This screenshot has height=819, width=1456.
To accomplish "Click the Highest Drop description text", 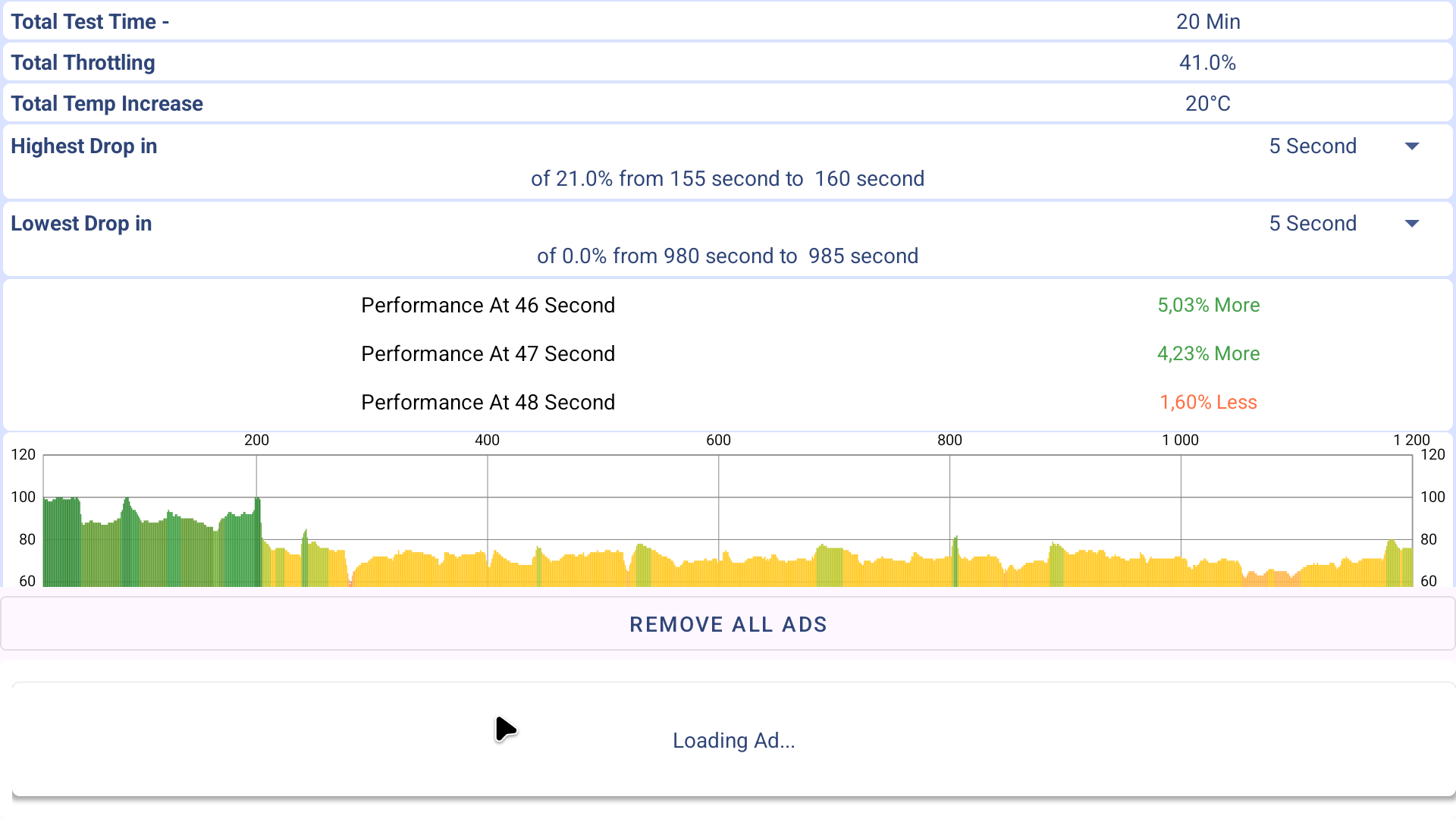I will [x=726, y=179].
